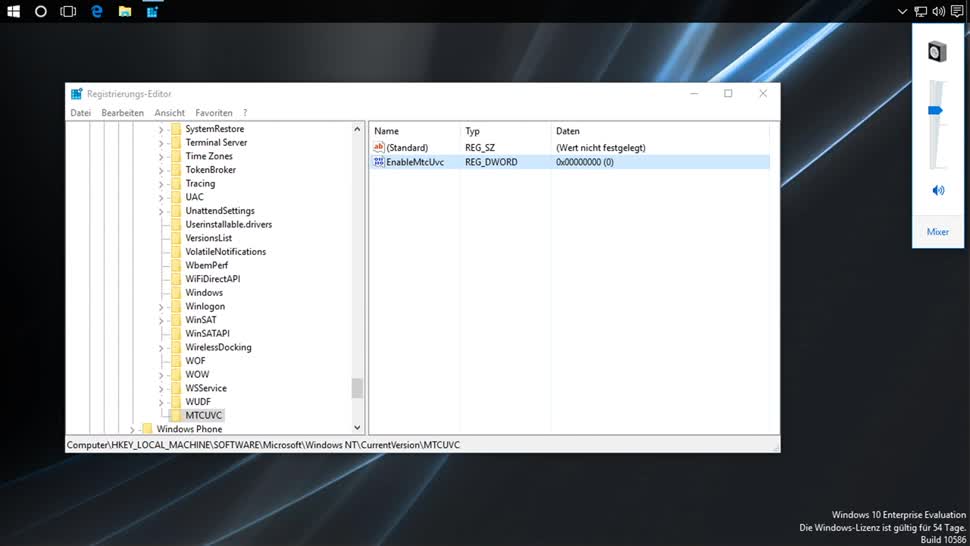Open the Ansicht menu
This screenshot has height=546, width=970.
(x=170, y=113)
